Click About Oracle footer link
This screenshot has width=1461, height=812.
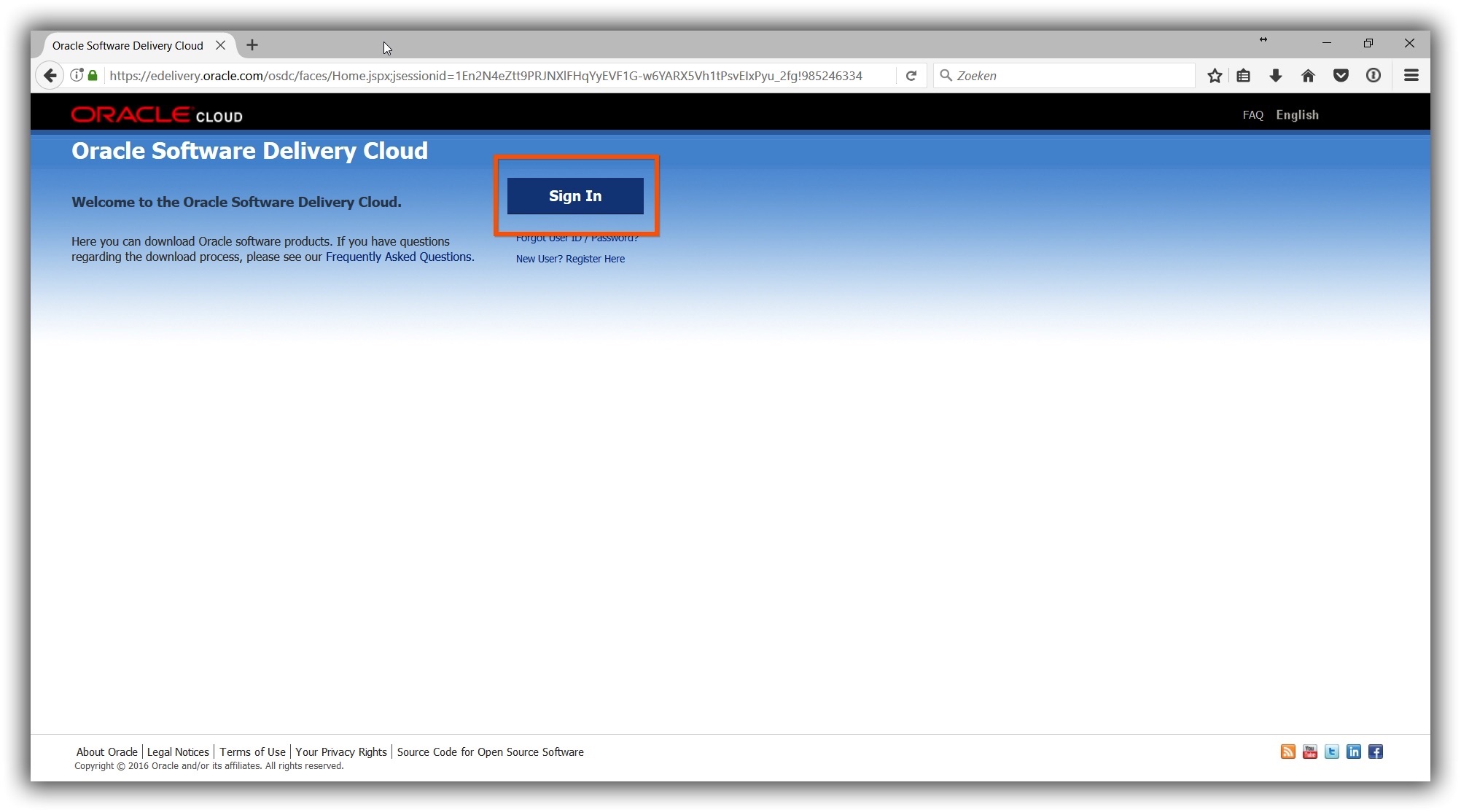tap(106, 752)
